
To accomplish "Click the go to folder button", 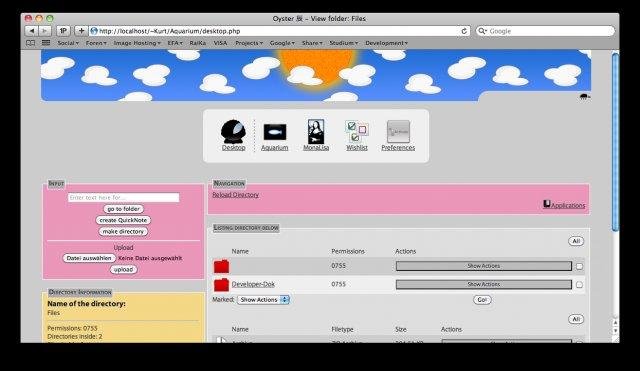I will pos(123,209).
